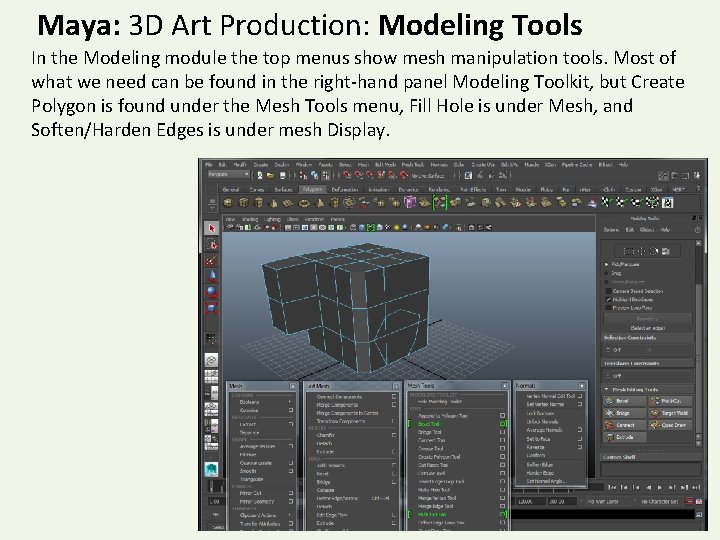The image size is (720, 540).
Task: Click the polygon cylinder shelf icon
Action: tap(259, 202)
